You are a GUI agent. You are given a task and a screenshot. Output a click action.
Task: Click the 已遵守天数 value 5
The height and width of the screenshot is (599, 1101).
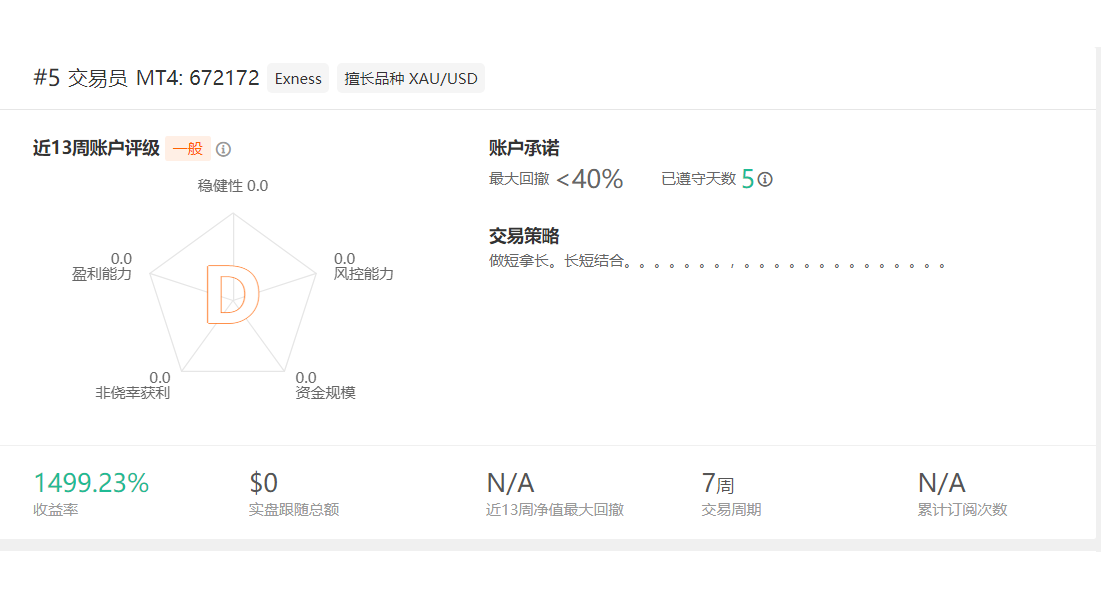coord(748,179)
